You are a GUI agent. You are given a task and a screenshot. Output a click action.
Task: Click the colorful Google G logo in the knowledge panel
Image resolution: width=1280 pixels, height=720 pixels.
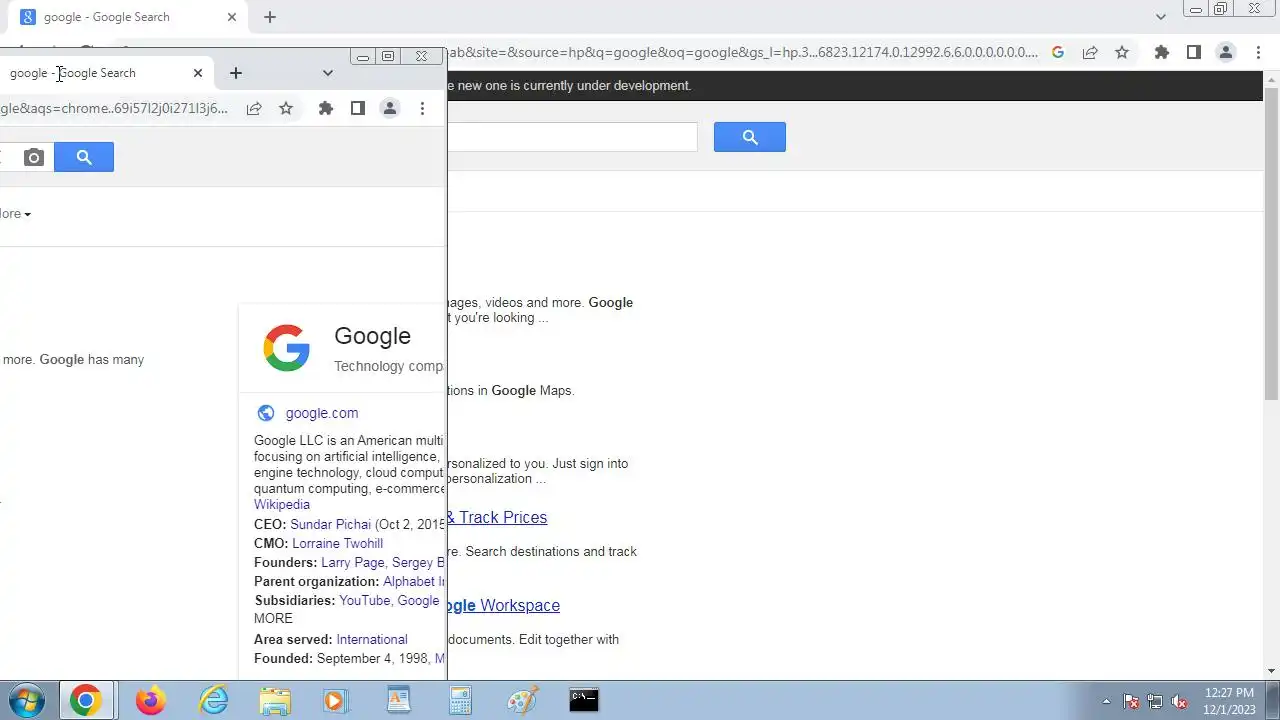click(287, 347)
